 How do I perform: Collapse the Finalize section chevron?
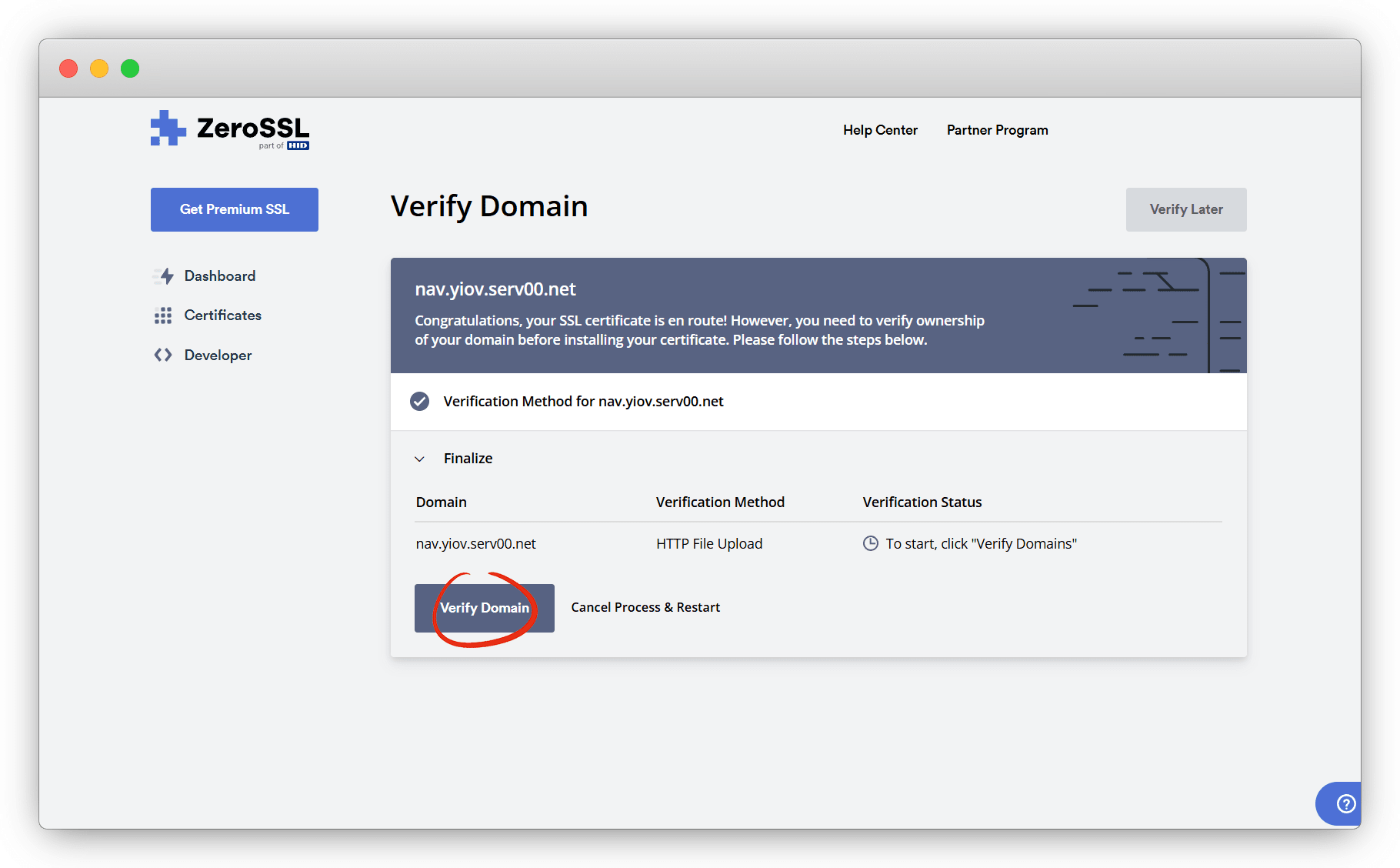pyautogui.click(x=419, y=459)
